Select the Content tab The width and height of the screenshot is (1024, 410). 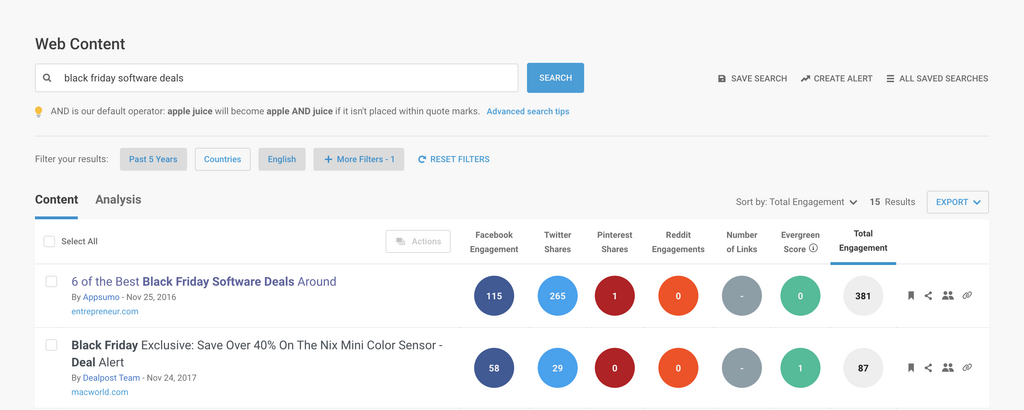click(x=56, y=200)
